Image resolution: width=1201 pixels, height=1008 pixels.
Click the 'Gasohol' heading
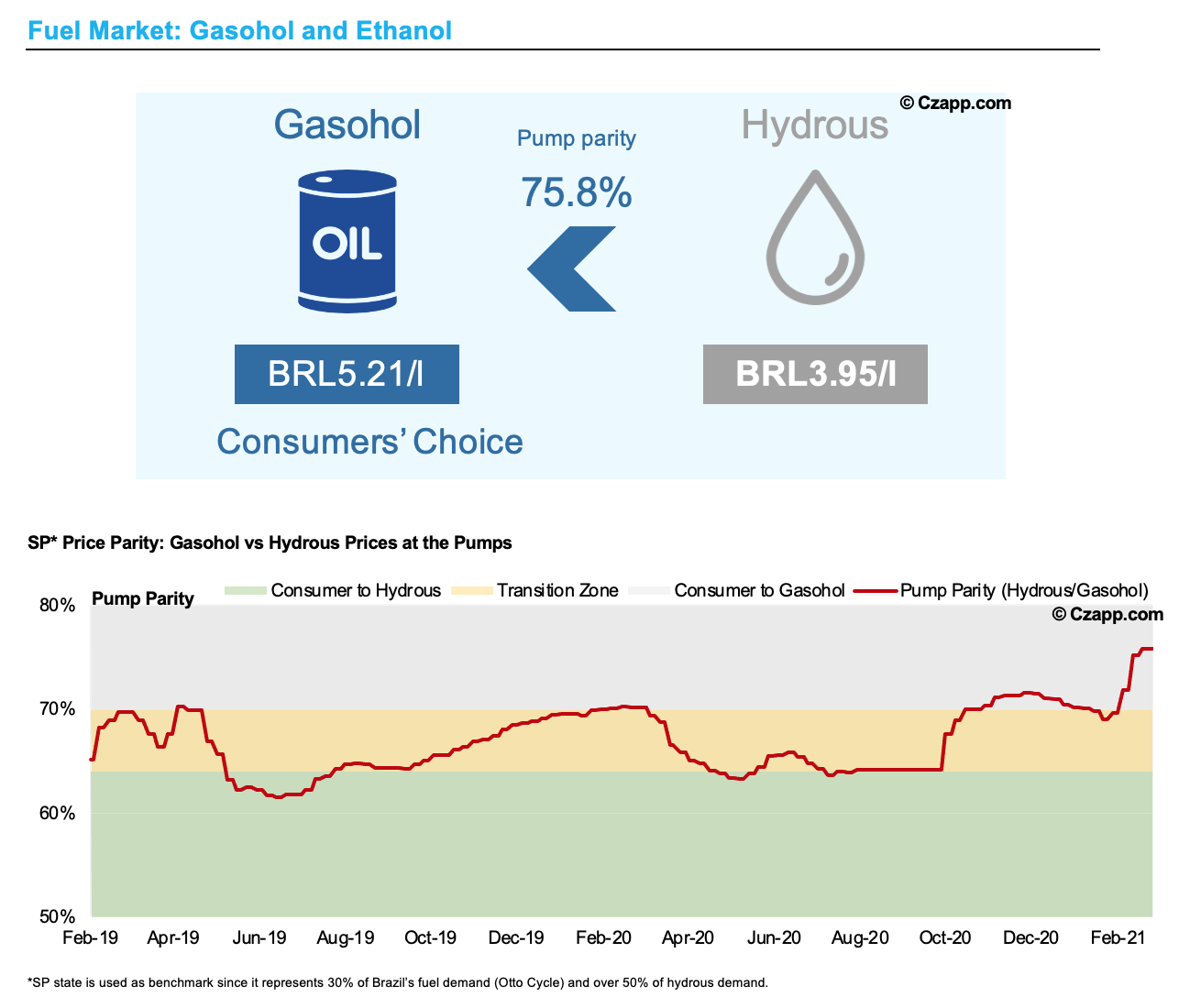[347, 125]
